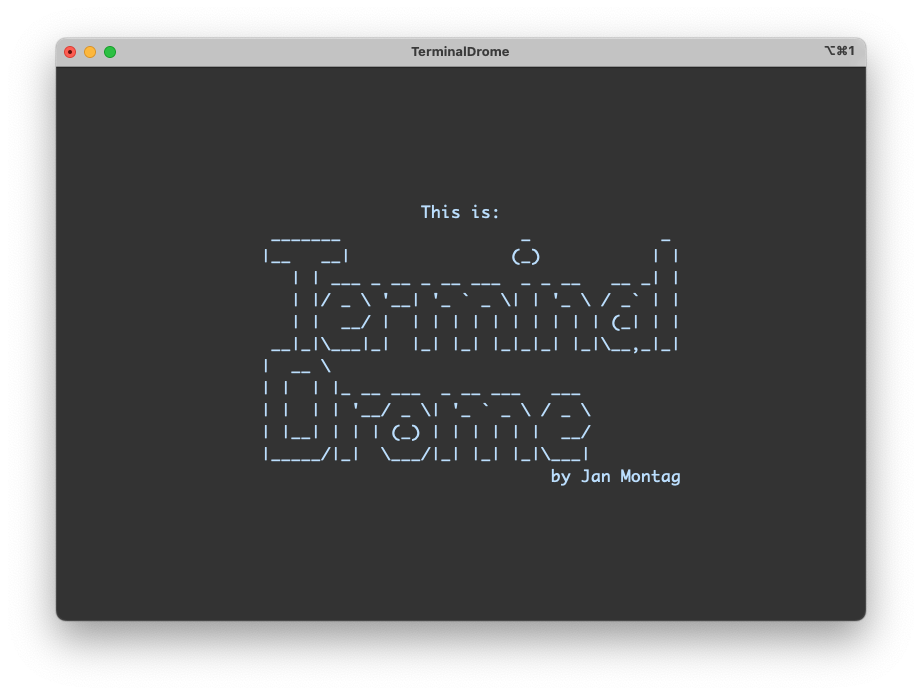Viewport: 922px width, 695px height.
Task: Click the 'by Jan Montag' credit
Action: (615, 476)
